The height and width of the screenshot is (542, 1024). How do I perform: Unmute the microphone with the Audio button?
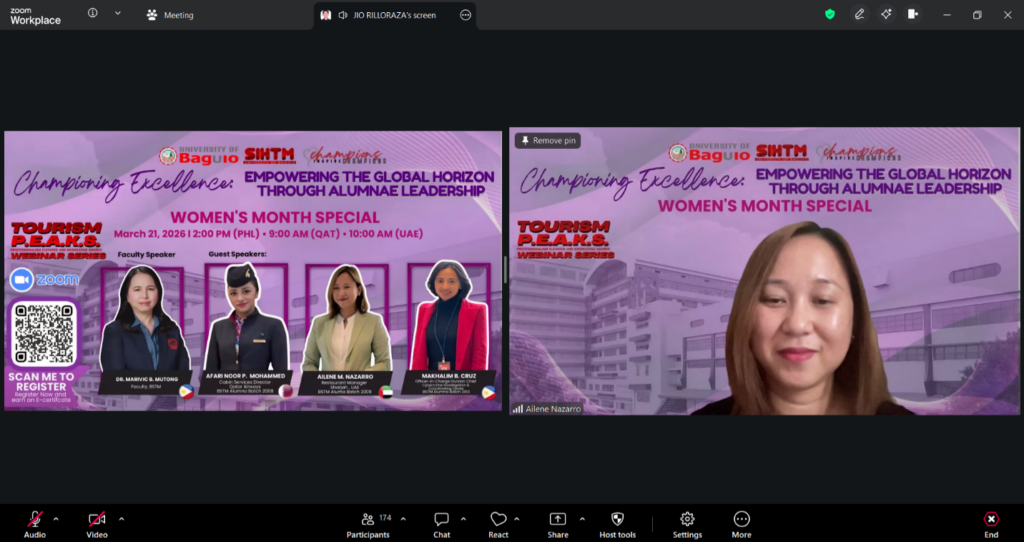[x=35, y=524]
